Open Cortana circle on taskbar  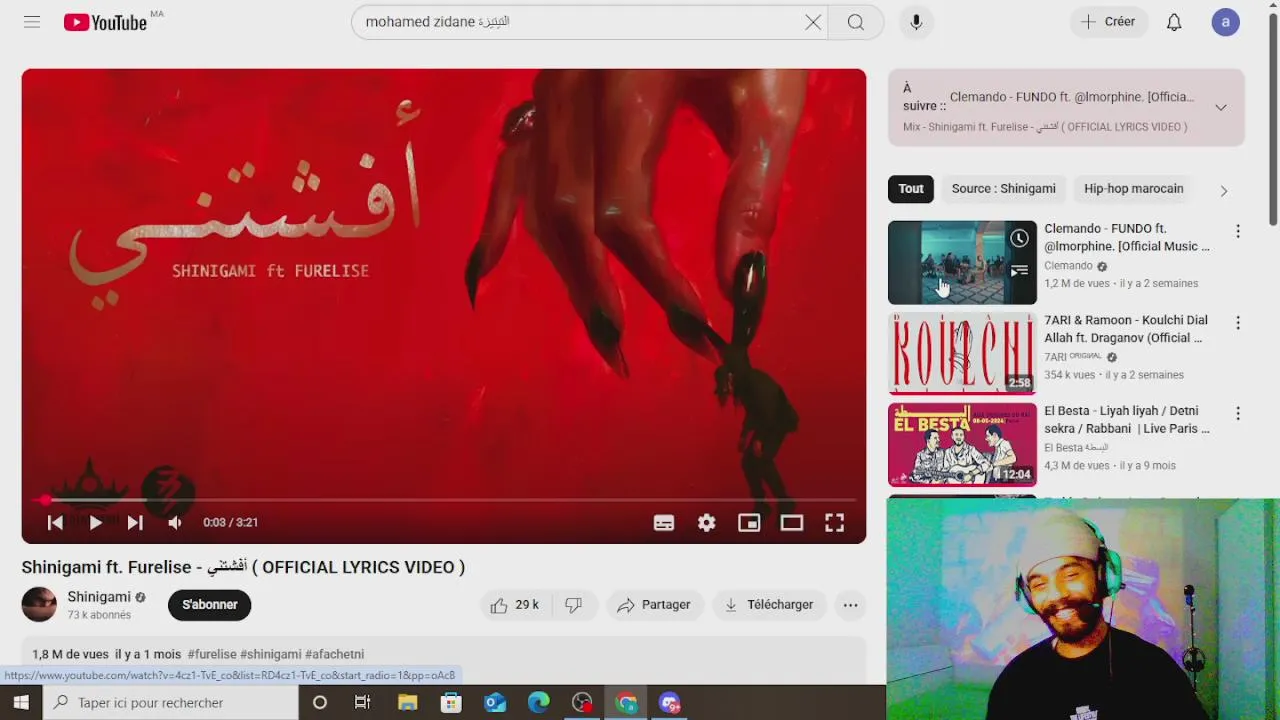320,703
